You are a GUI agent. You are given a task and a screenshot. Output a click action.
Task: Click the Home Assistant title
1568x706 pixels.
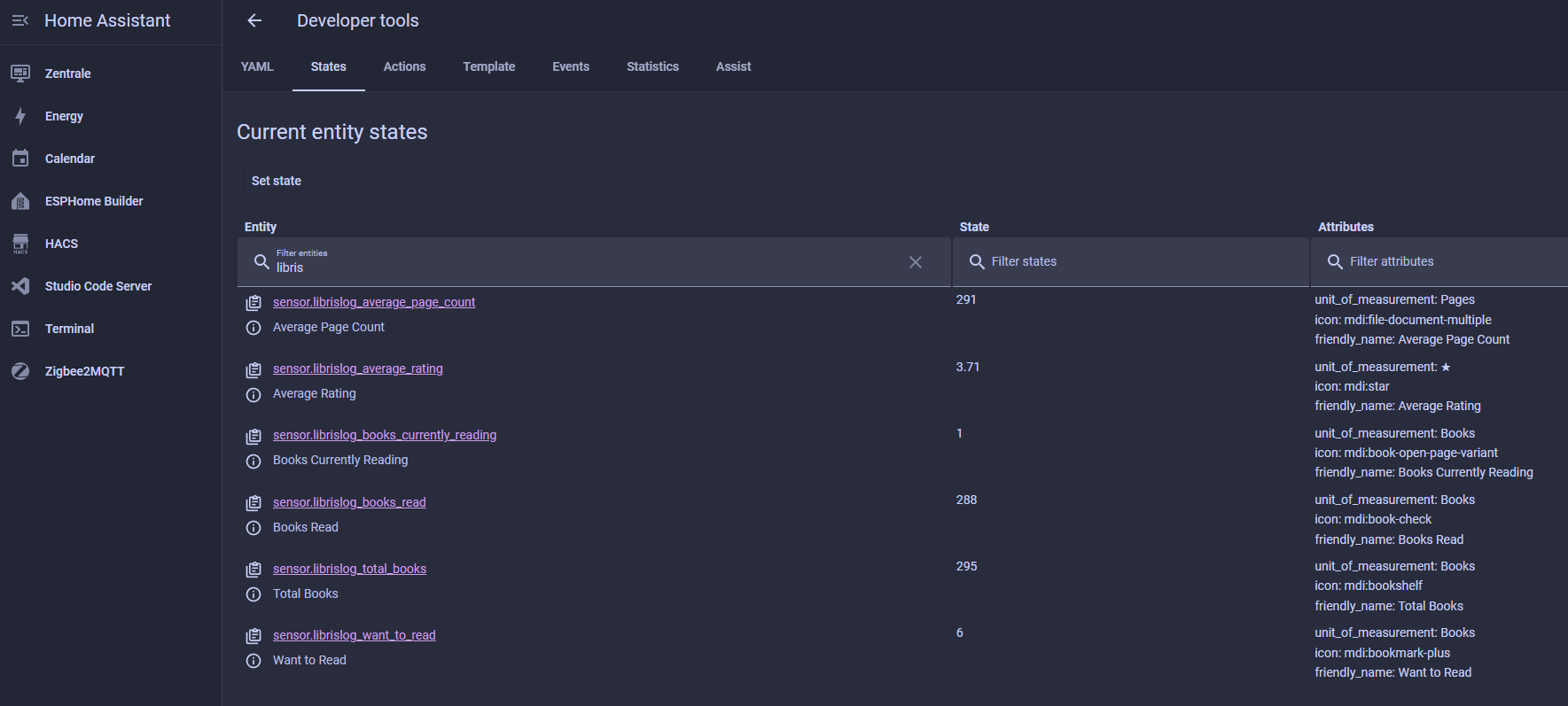point(107,20)
